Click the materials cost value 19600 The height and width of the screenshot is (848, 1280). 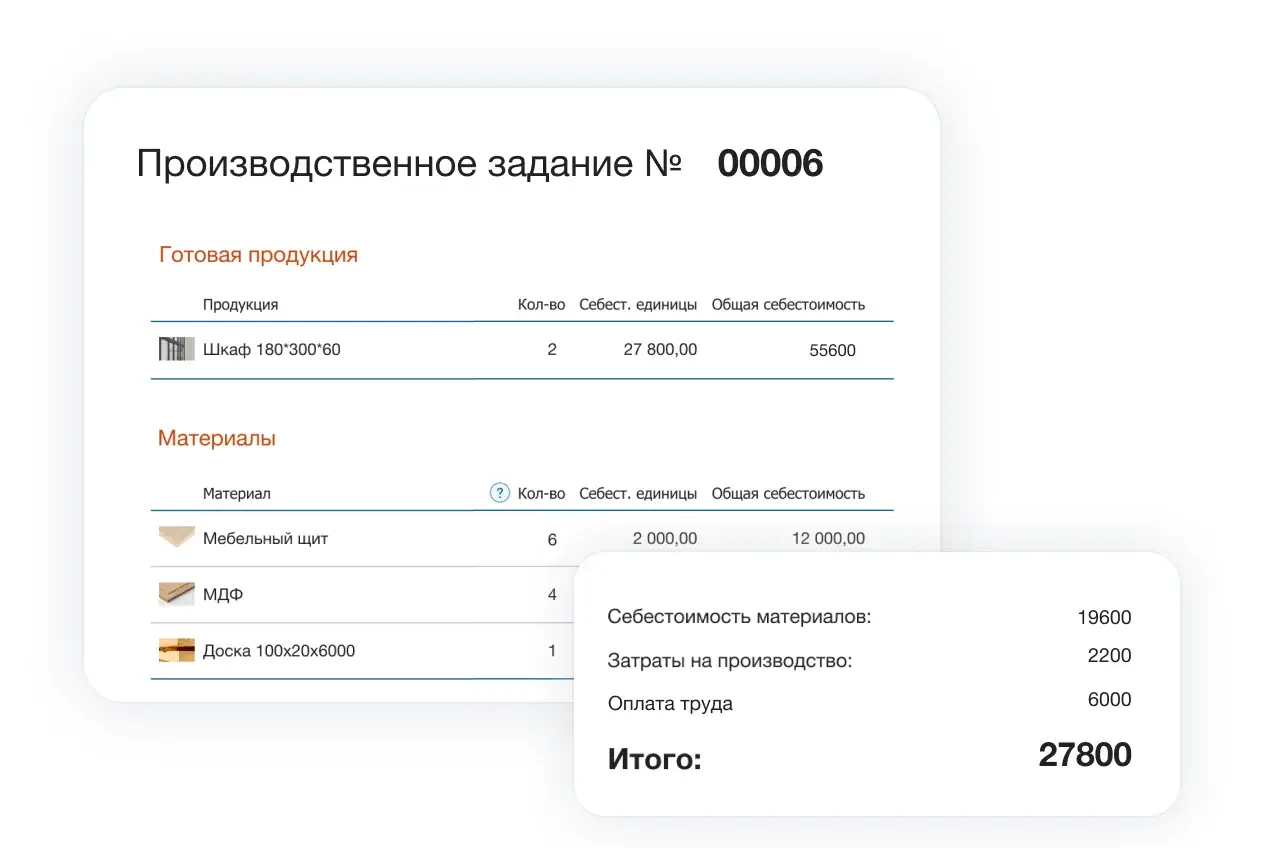pos(1104,618)
